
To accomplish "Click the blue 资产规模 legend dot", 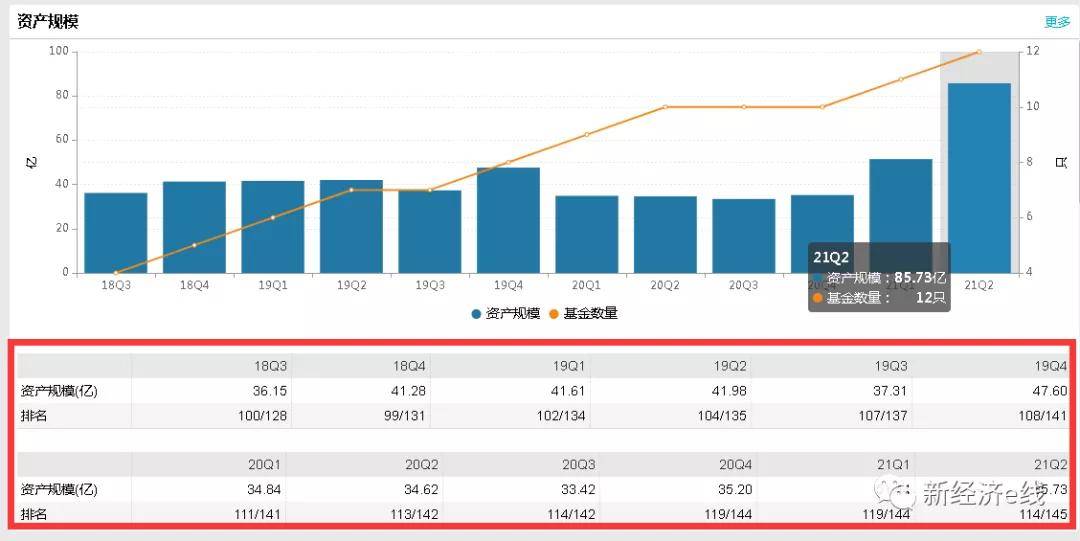I will point(477,314).
